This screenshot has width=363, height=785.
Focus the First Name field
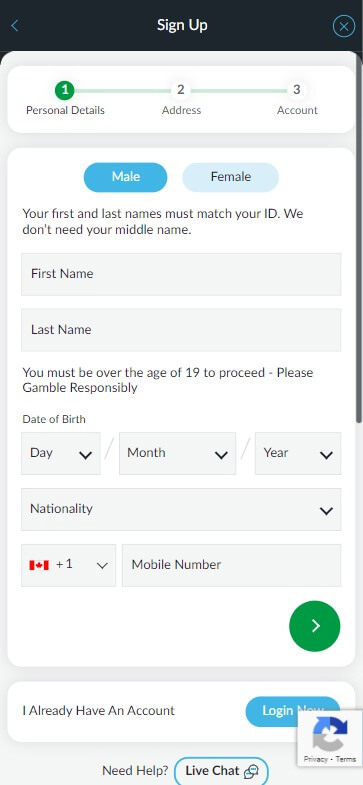click(x=181, y=274)
